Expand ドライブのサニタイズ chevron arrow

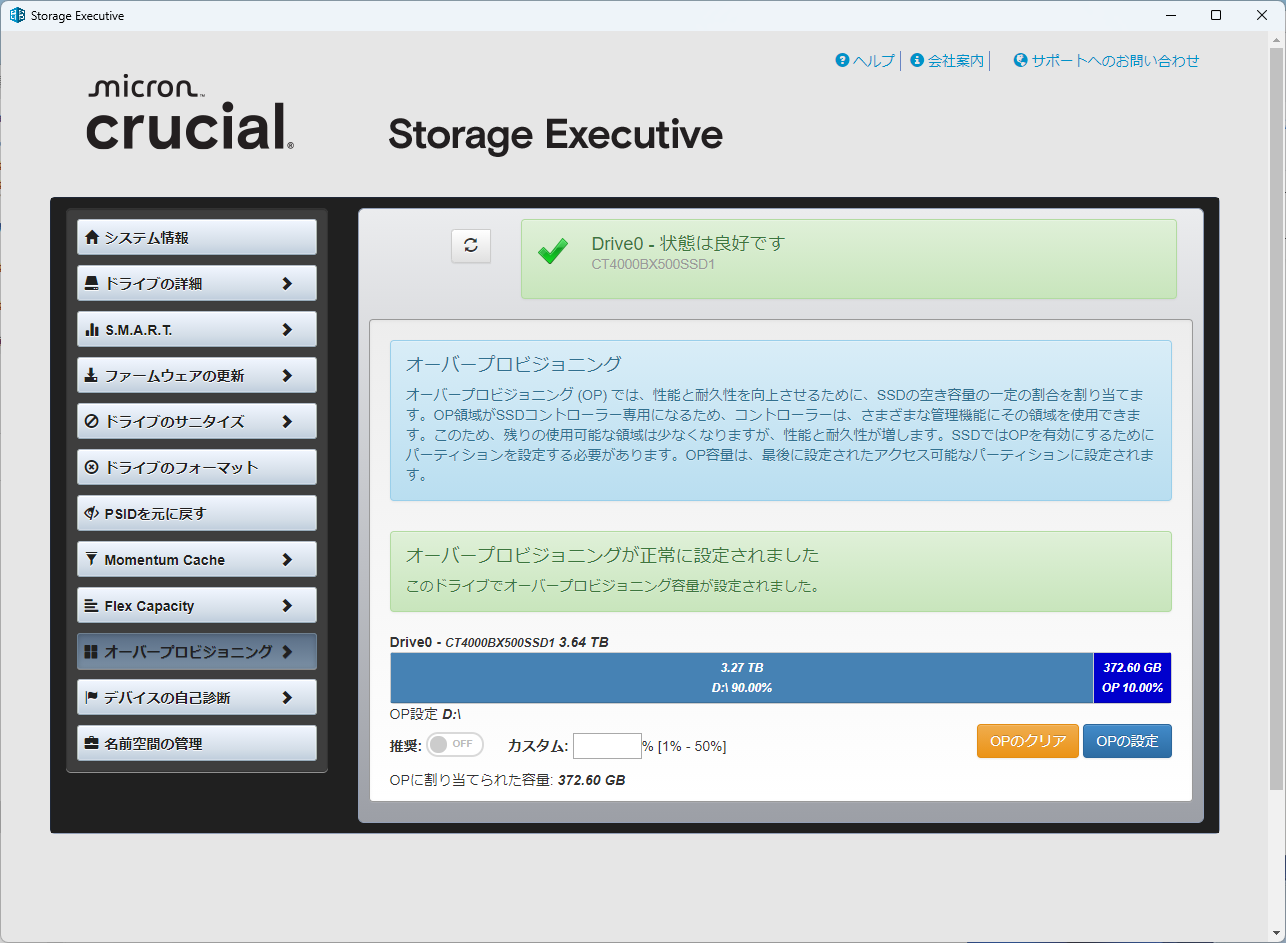(x=287, y=422)
